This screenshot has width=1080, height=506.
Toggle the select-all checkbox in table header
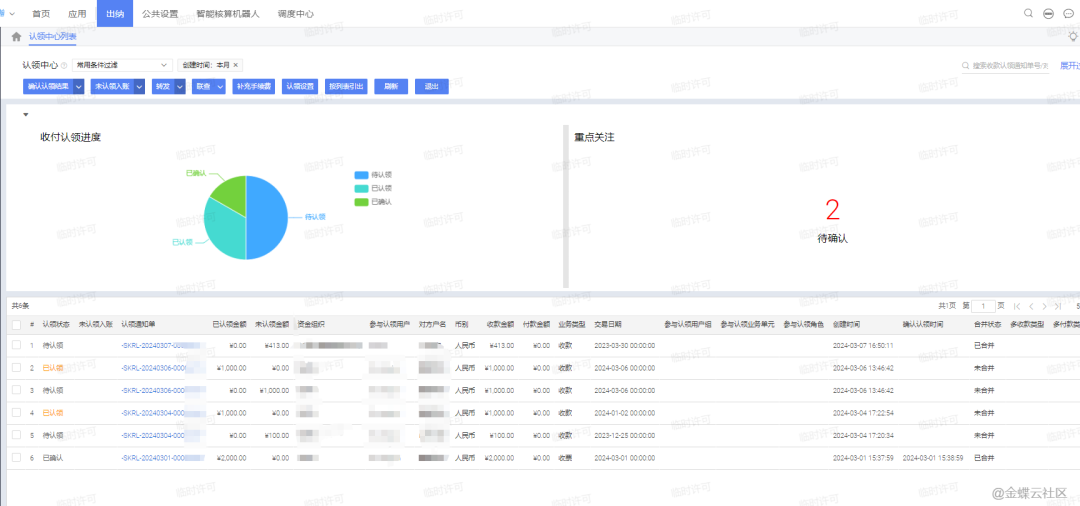[16, 325]
